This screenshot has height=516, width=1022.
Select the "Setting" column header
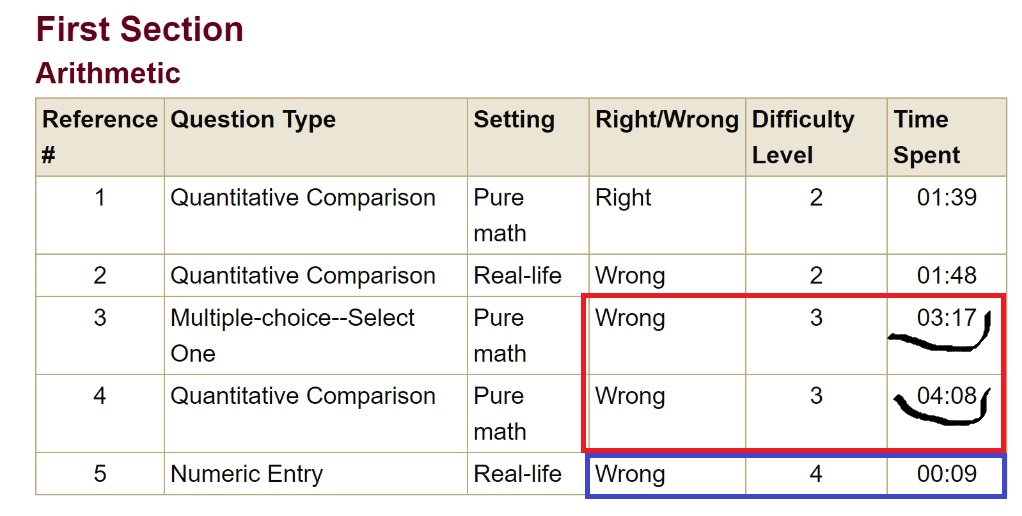click(x=514, y=120)
